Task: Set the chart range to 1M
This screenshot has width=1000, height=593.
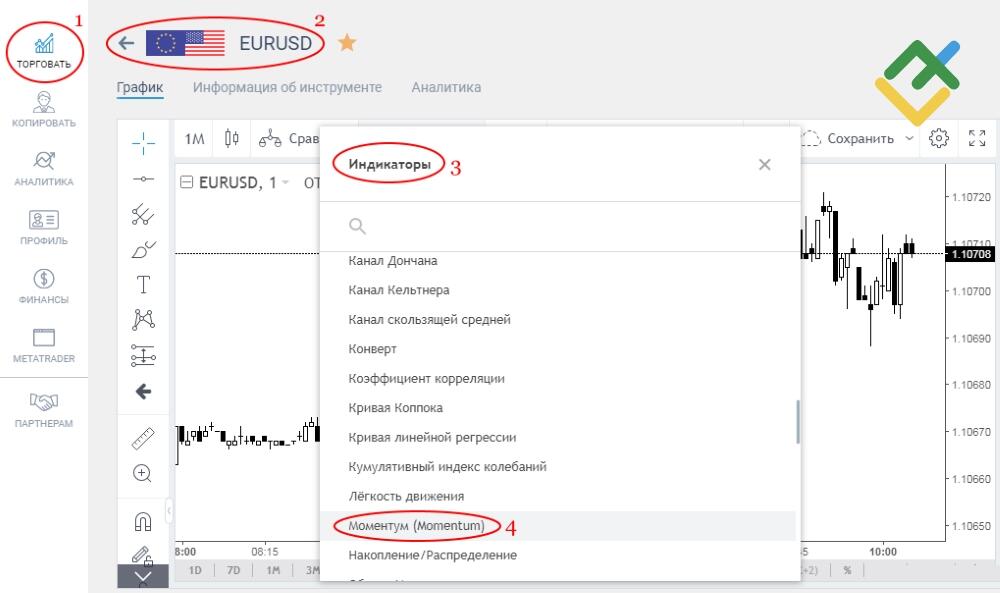Action: [273, 570]
